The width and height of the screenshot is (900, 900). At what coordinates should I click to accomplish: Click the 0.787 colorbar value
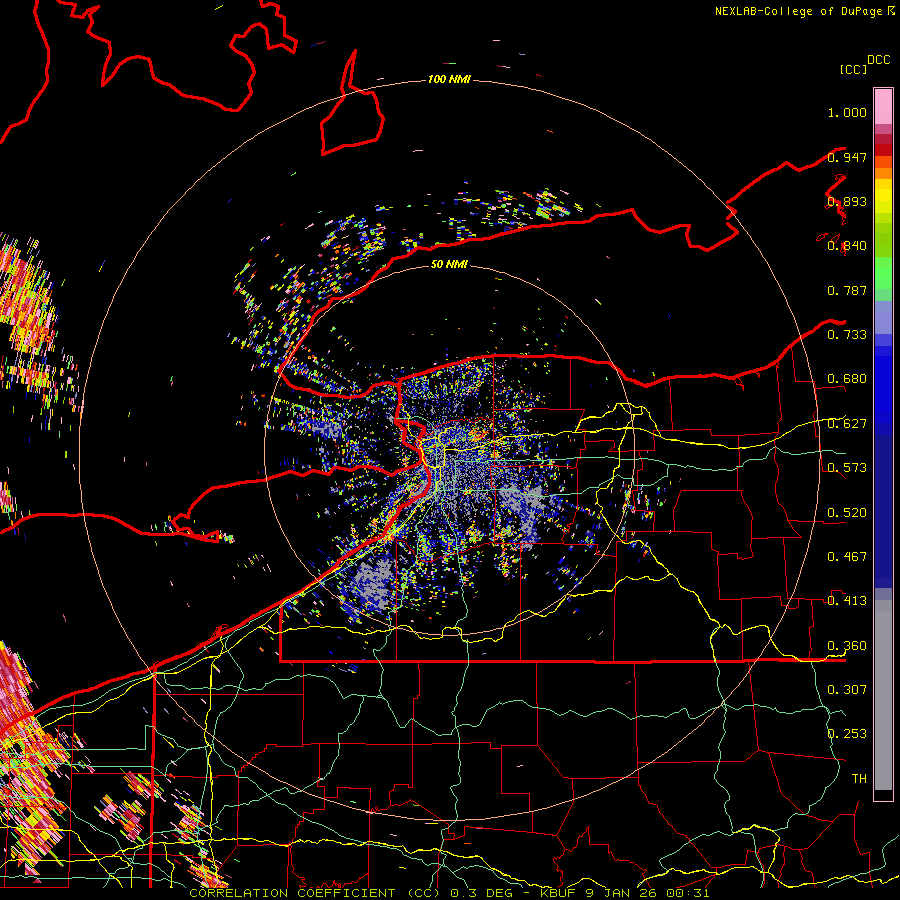847,290
